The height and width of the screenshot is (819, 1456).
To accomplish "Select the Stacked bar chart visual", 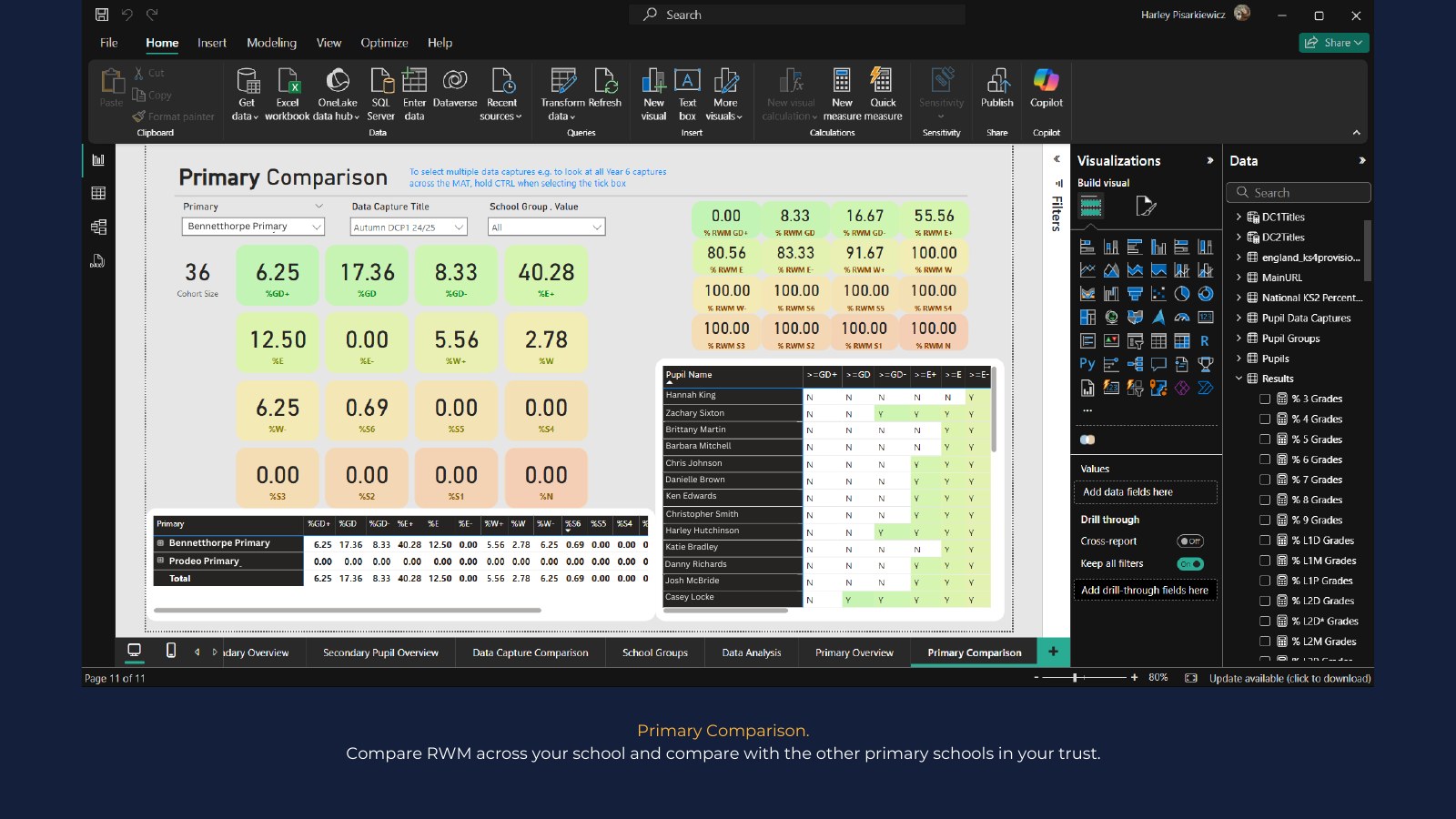I will tap(1087, 247).
